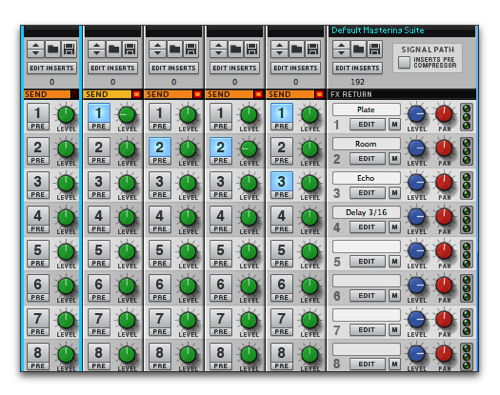This screenshot has height=395, width=500.
Task: Click EDIT on empty FX return 5
Action: [x=367, y=261]
